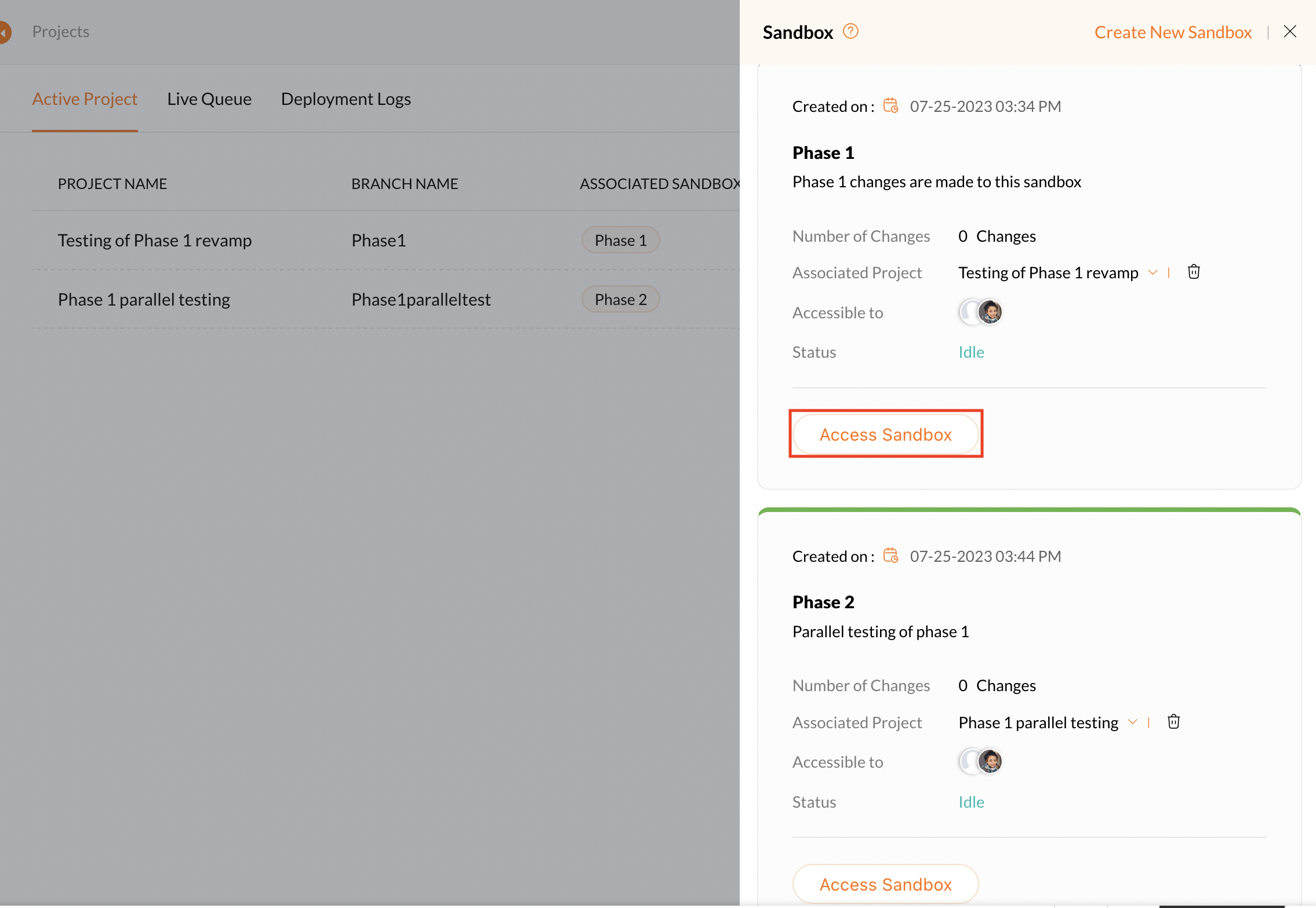Click Create New Sandbox link

pyautogui.click(x=1172, y=32)
